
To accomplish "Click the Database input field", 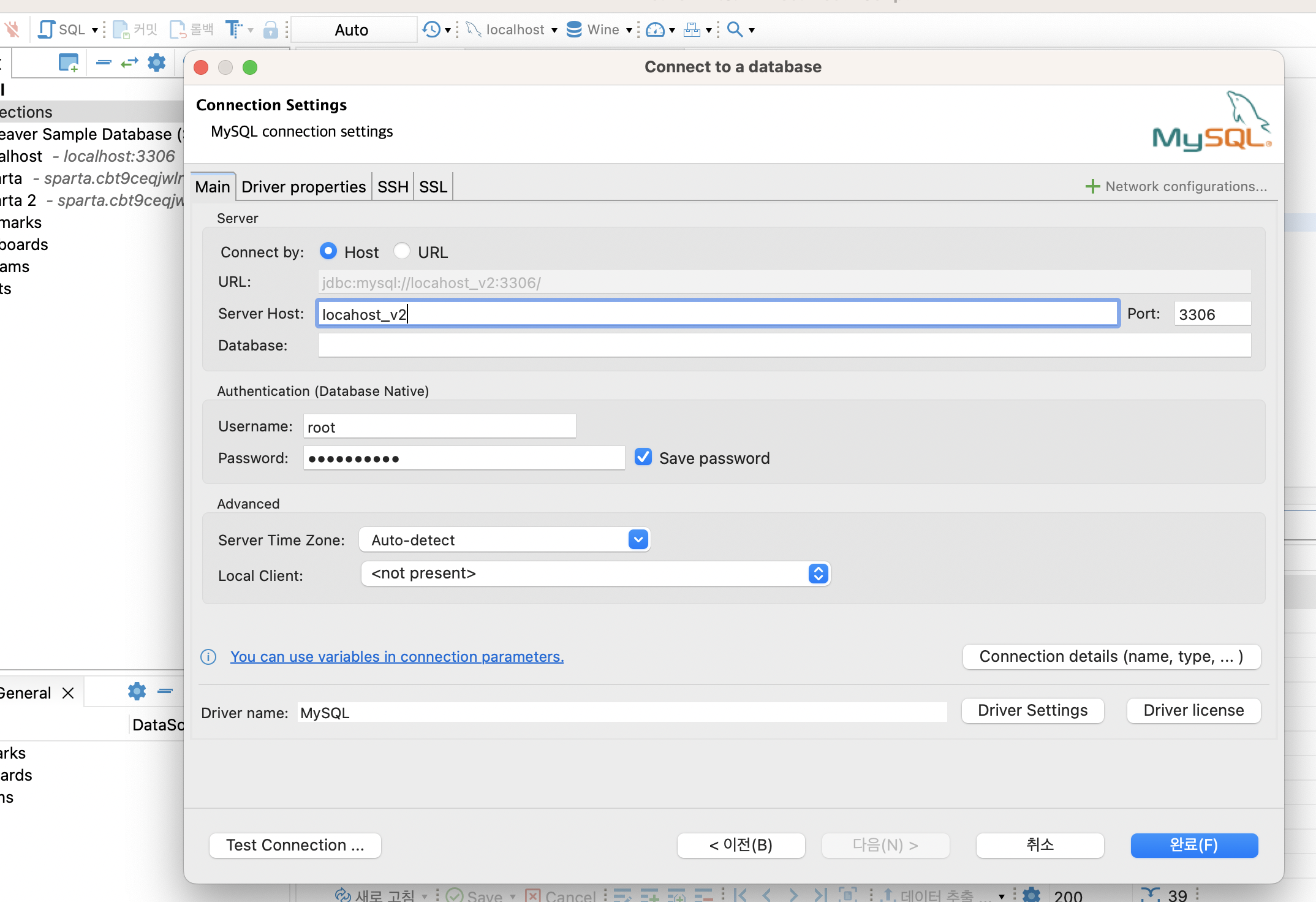I will pos(784,346).
